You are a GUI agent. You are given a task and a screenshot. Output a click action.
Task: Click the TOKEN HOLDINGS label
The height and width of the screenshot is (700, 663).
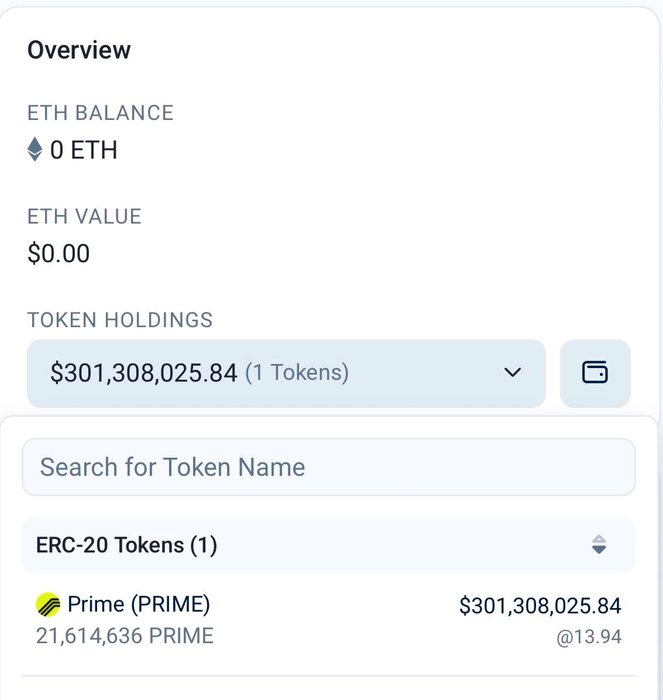tap(120, 320)
